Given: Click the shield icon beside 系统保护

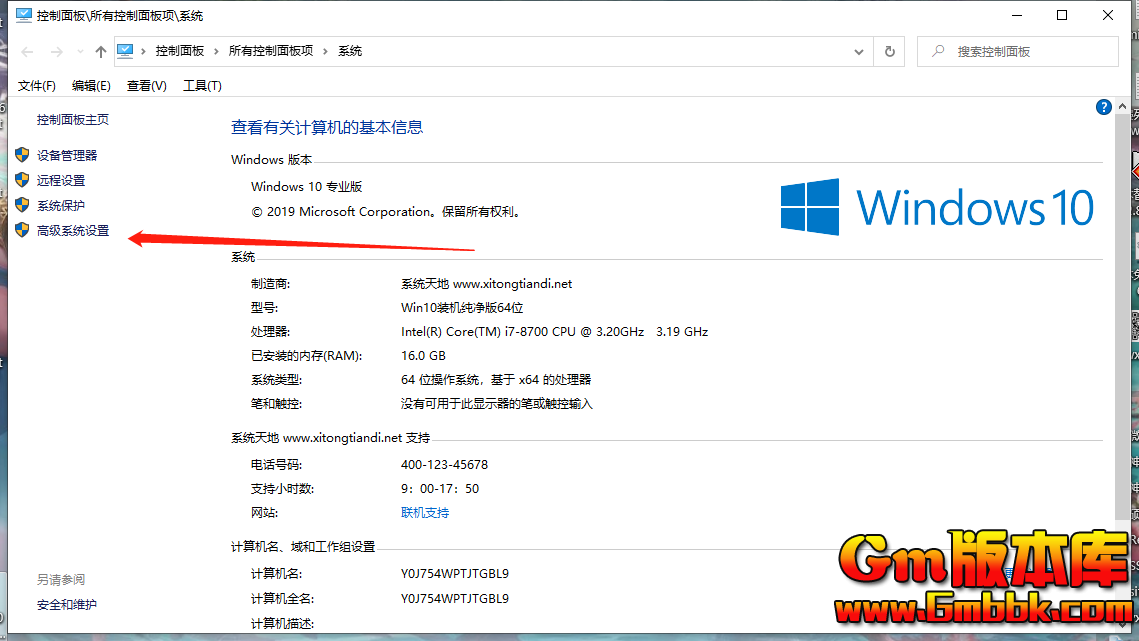Looking at the screenshot, I should [x=22, y=205].
